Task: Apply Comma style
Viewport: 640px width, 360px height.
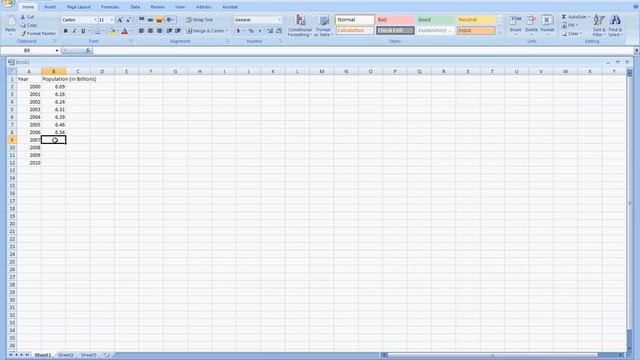Action: [x=260, y=31]
